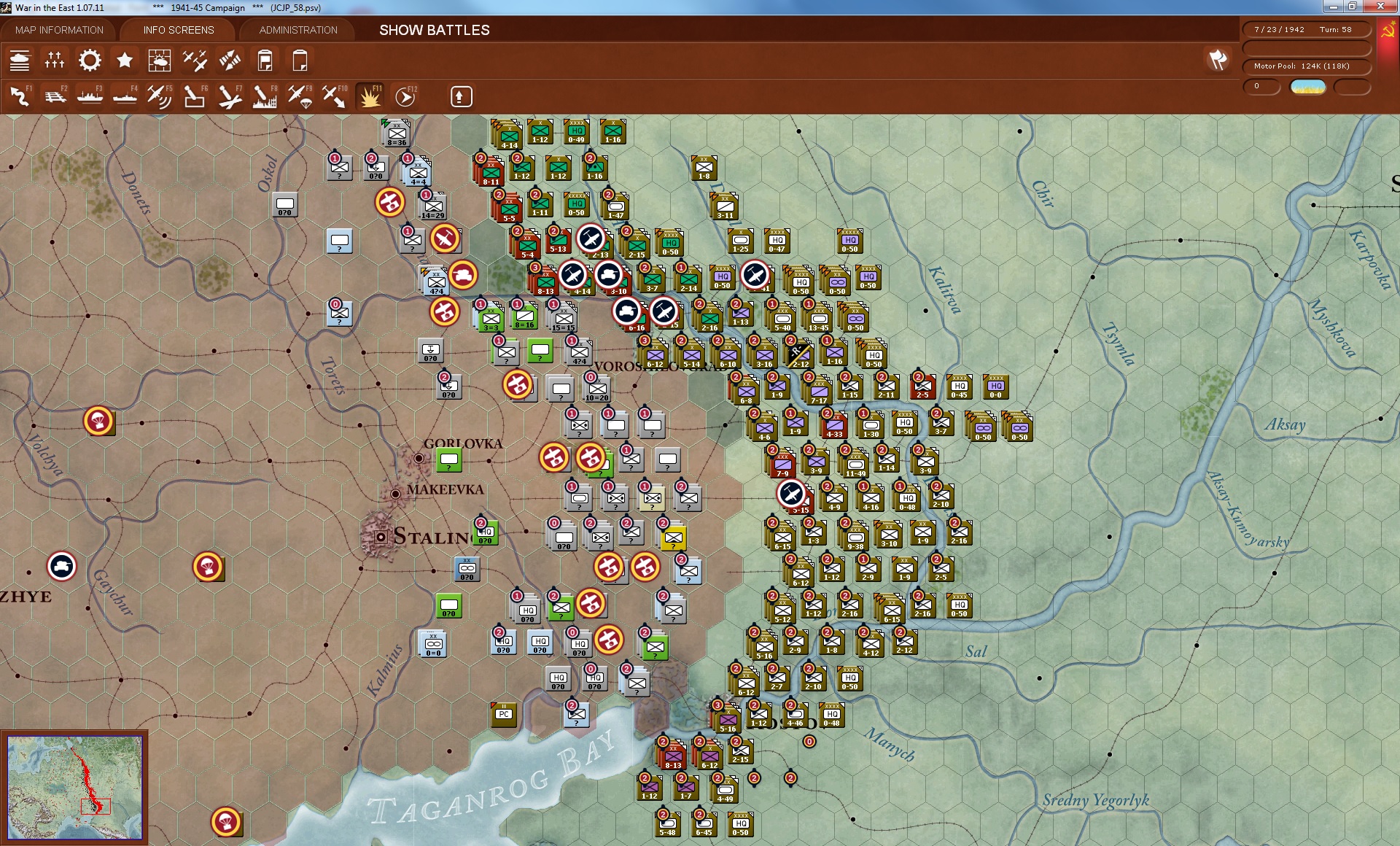This screenshot has width=1400, height=846.
Task: Select the HQ 0-49 unit counter
Action: [576, 131]
